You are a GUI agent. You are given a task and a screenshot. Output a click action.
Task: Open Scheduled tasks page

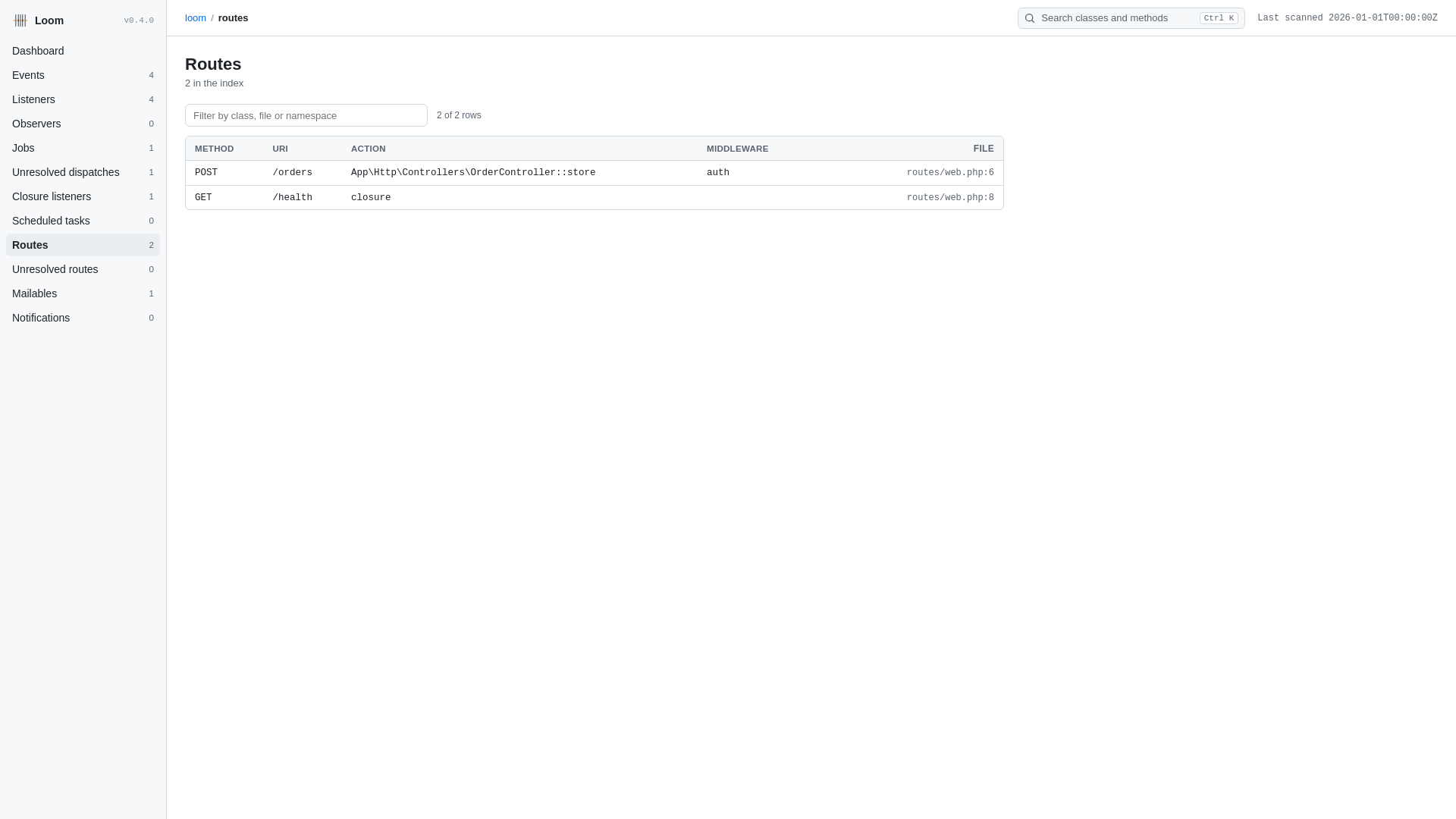tap(83, 221)
